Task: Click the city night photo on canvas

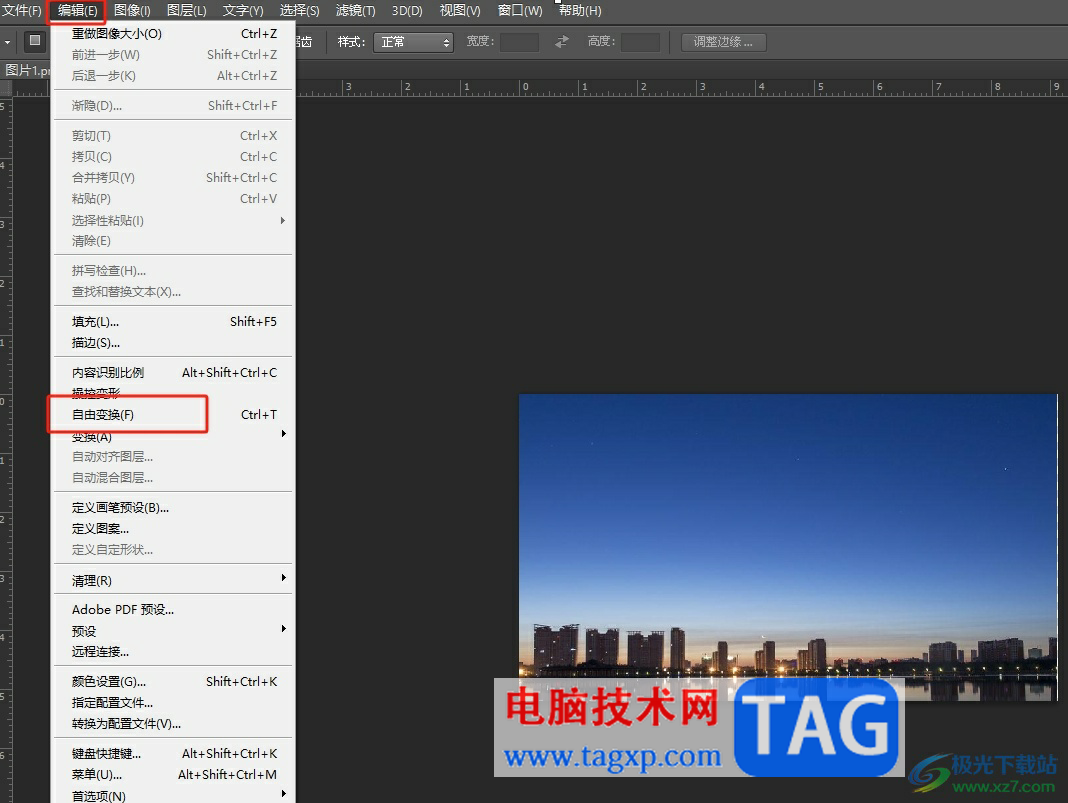Action: click(787, 520)
